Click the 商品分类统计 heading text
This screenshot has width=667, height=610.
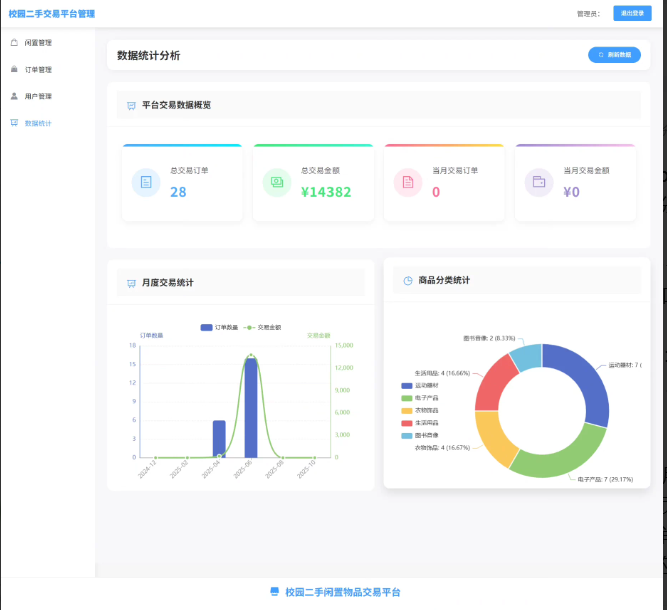444,280
